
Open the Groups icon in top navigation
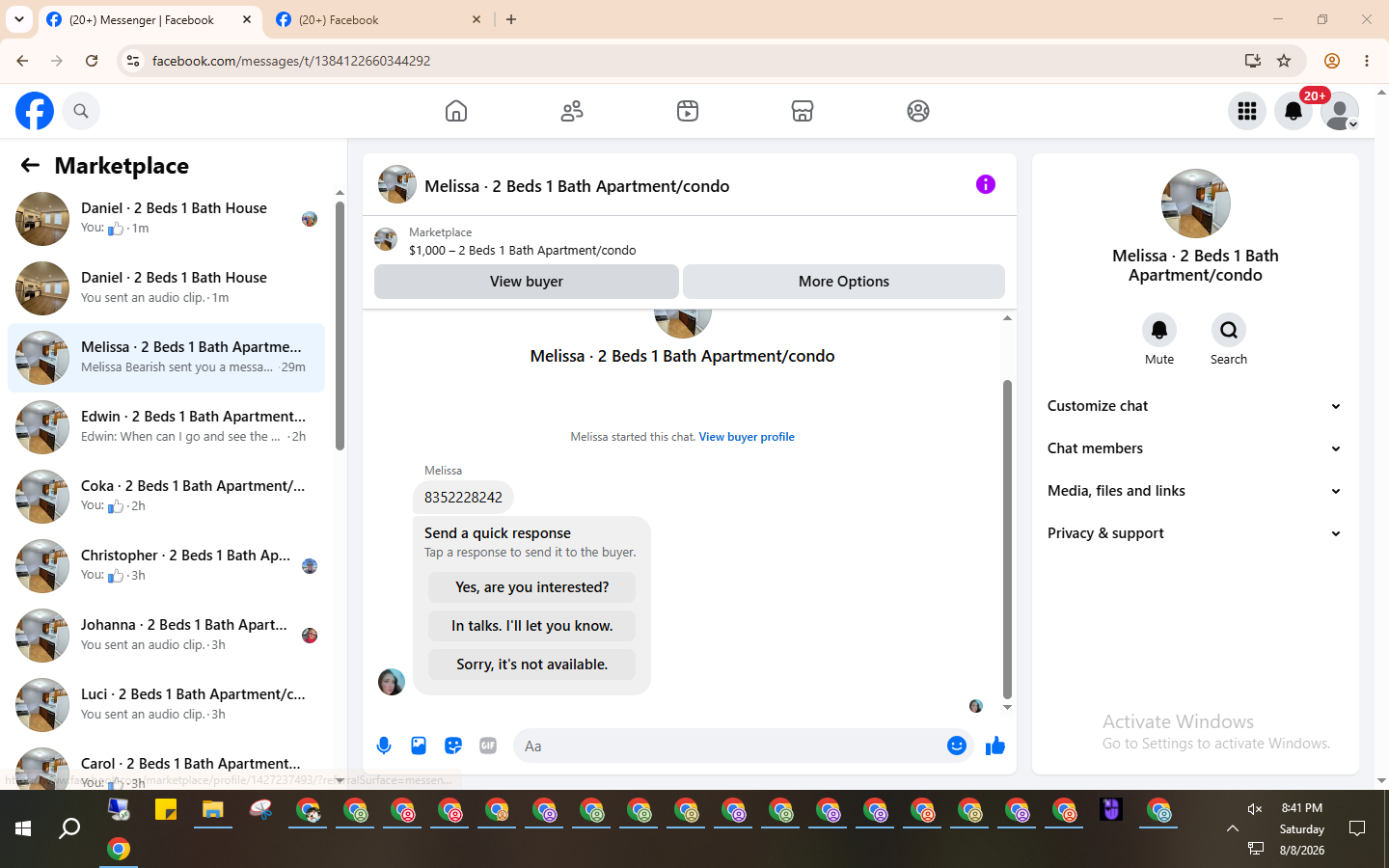pyautogui.click(x=918, y=111)
